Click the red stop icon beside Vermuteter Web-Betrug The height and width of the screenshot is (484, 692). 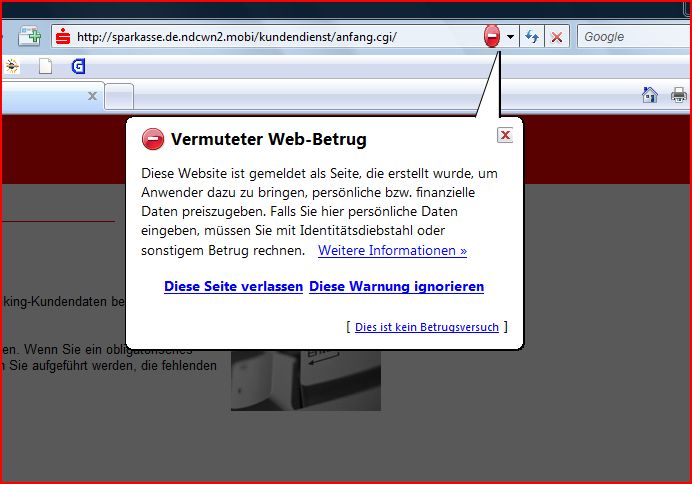(x=153, y=139)
